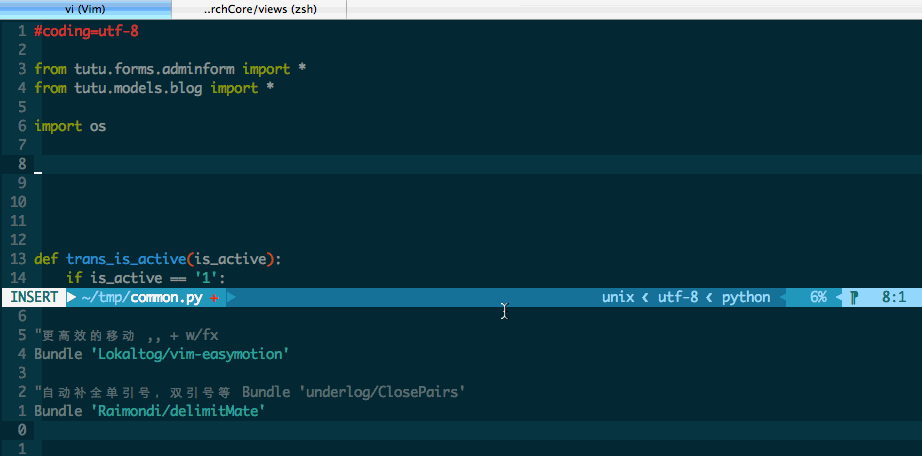Click the separator arrow between unix and utf-8
922x456 pixels.
[x=645, y=297]
